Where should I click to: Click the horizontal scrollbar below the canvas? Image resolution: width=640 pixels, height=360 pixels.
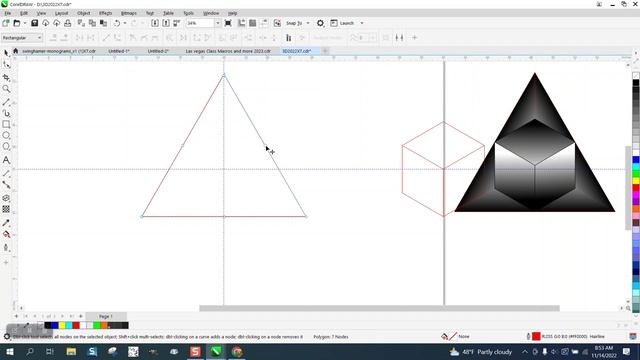[379, 308]
